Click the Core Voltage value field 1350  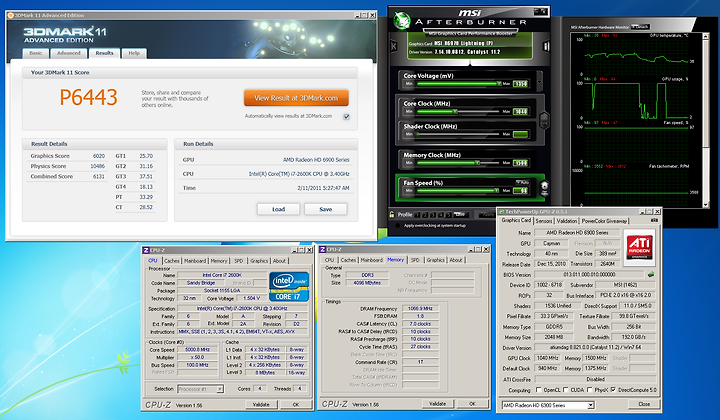(x=520, y=84)
